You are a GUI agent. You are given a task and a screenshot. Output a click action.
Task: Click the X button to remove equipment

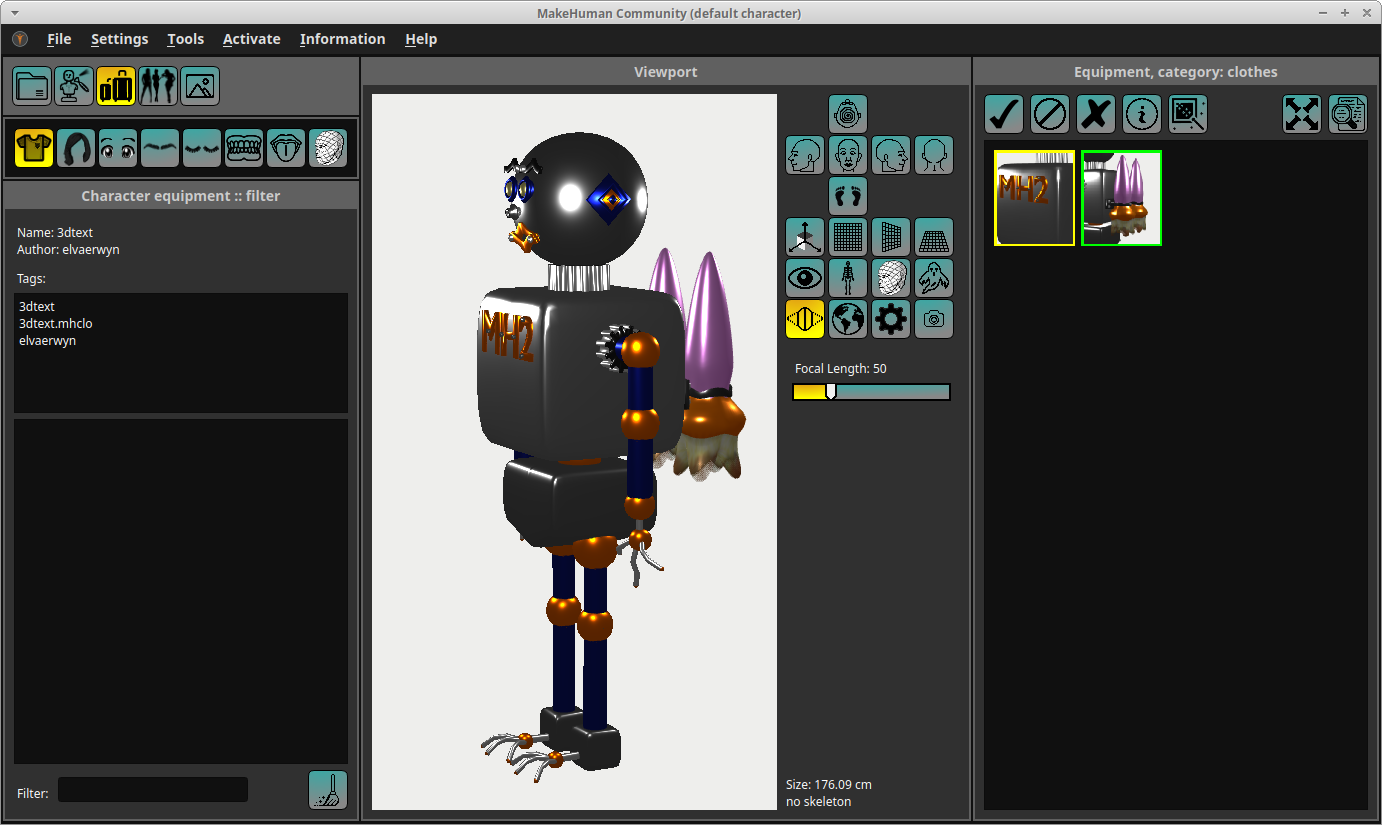click(1096, 115)
